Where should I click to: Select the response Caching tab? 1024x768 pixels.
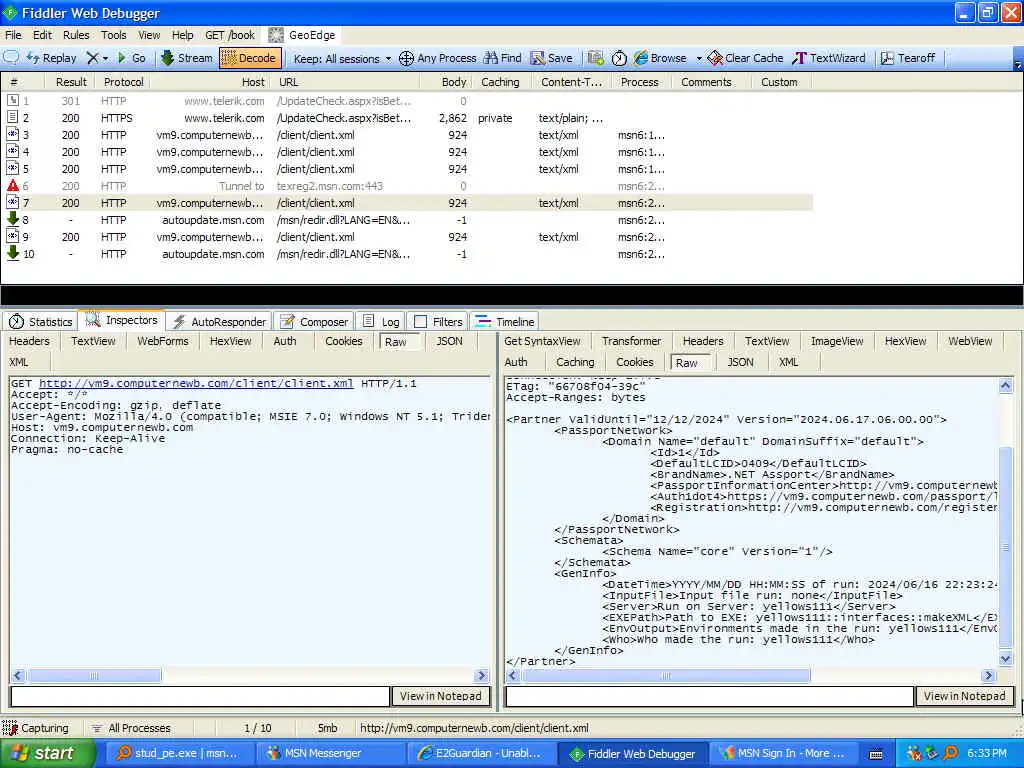[575, 362]
